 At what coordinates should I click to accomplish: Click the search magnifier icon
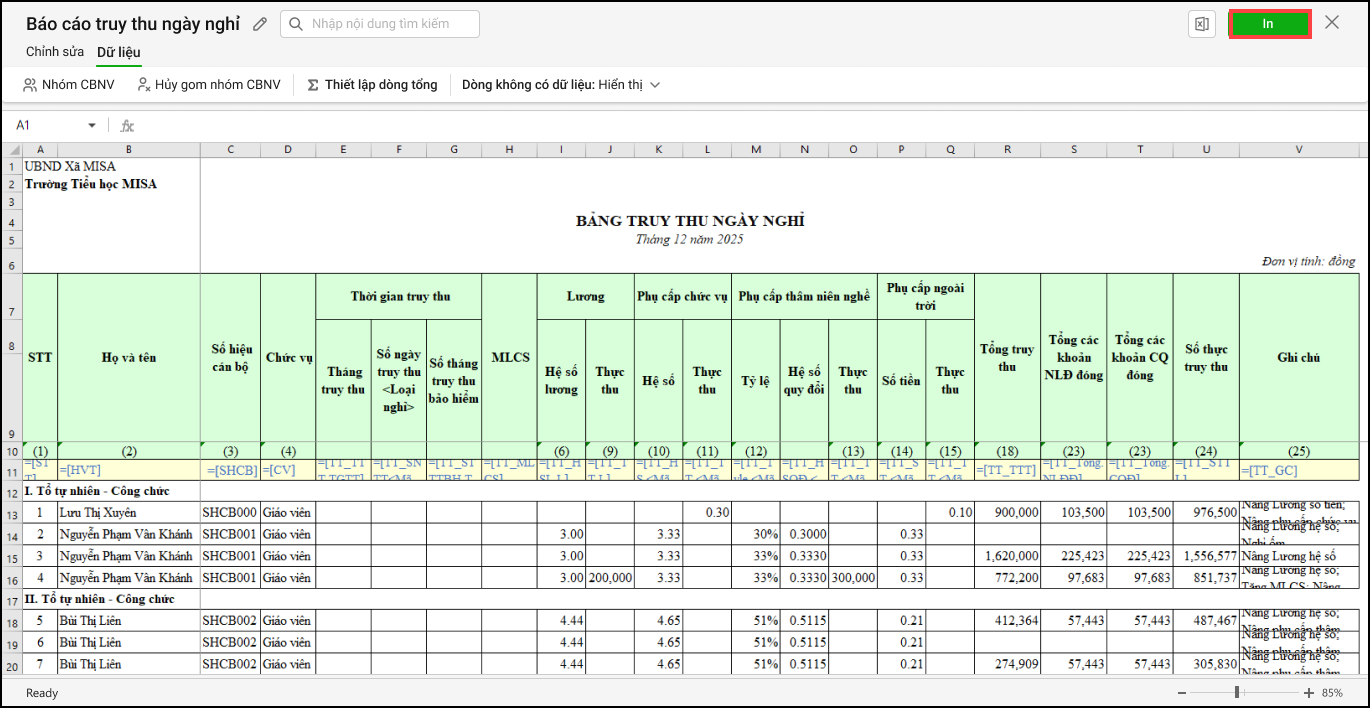[296, 24]
